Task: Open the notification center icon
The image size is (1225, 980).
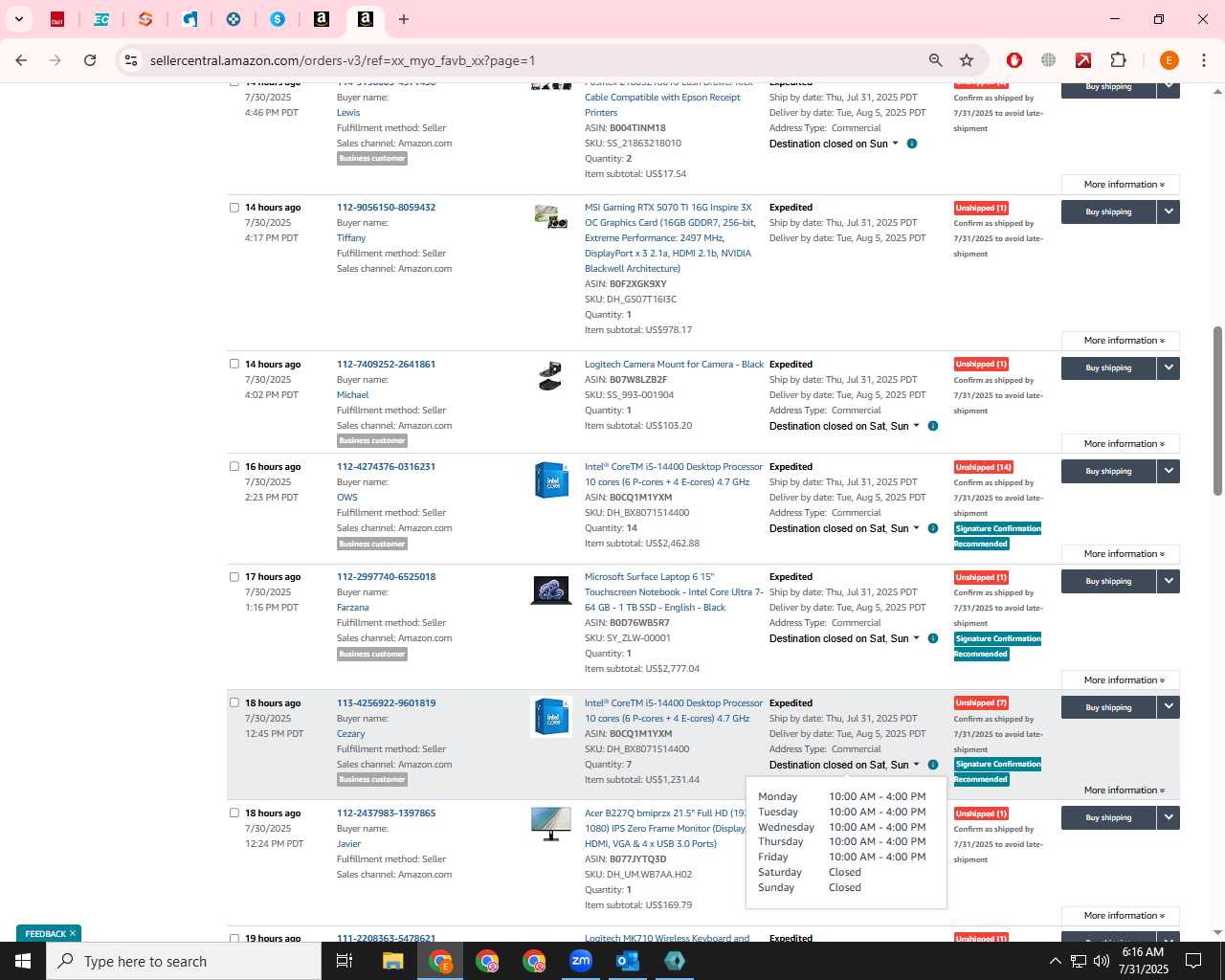Action: [1193, 961]
